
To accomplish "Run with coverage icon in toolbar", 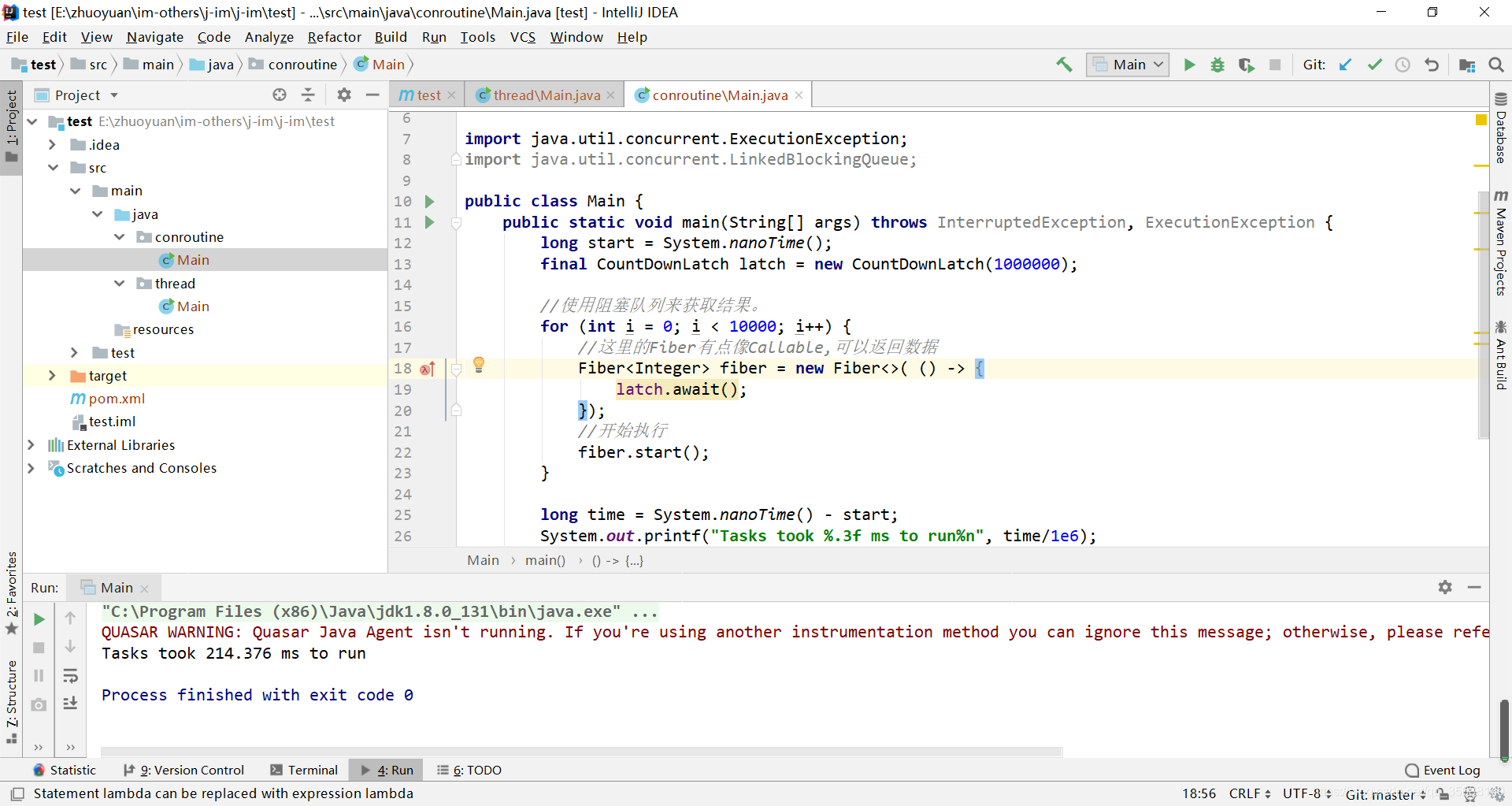I will (x=1246, y=65).
